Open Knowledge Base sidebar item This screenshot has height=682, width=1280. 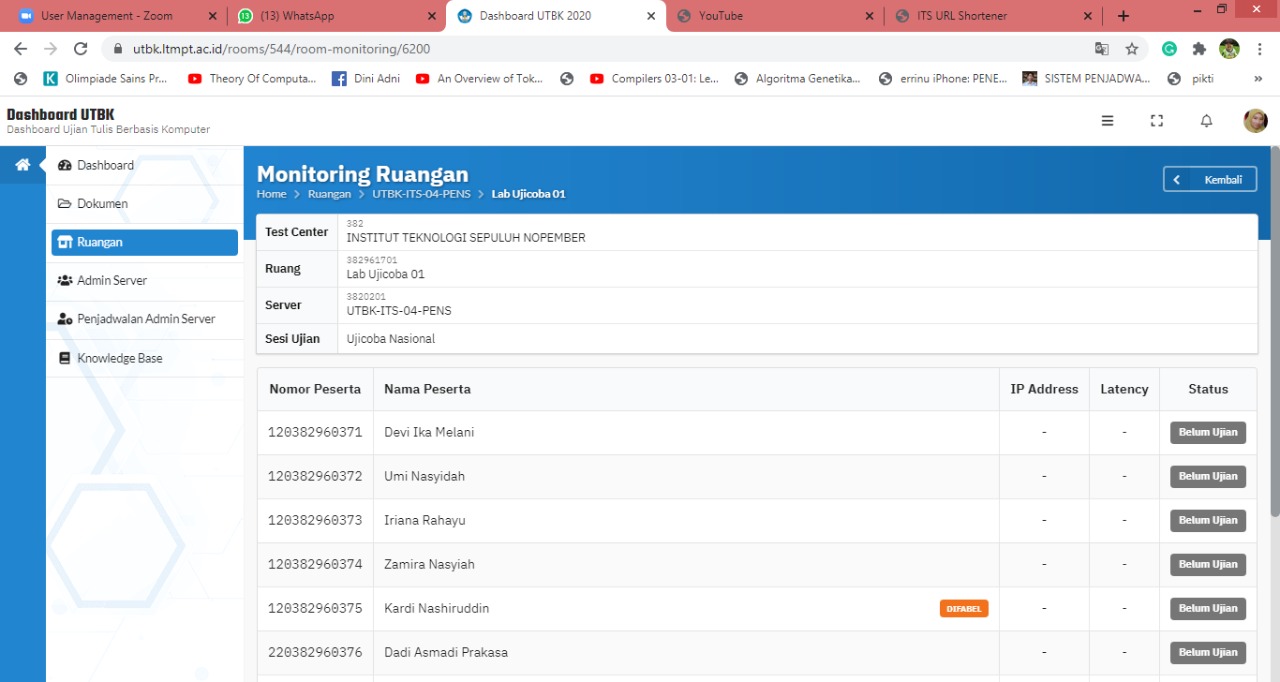[x=119, y=358]
